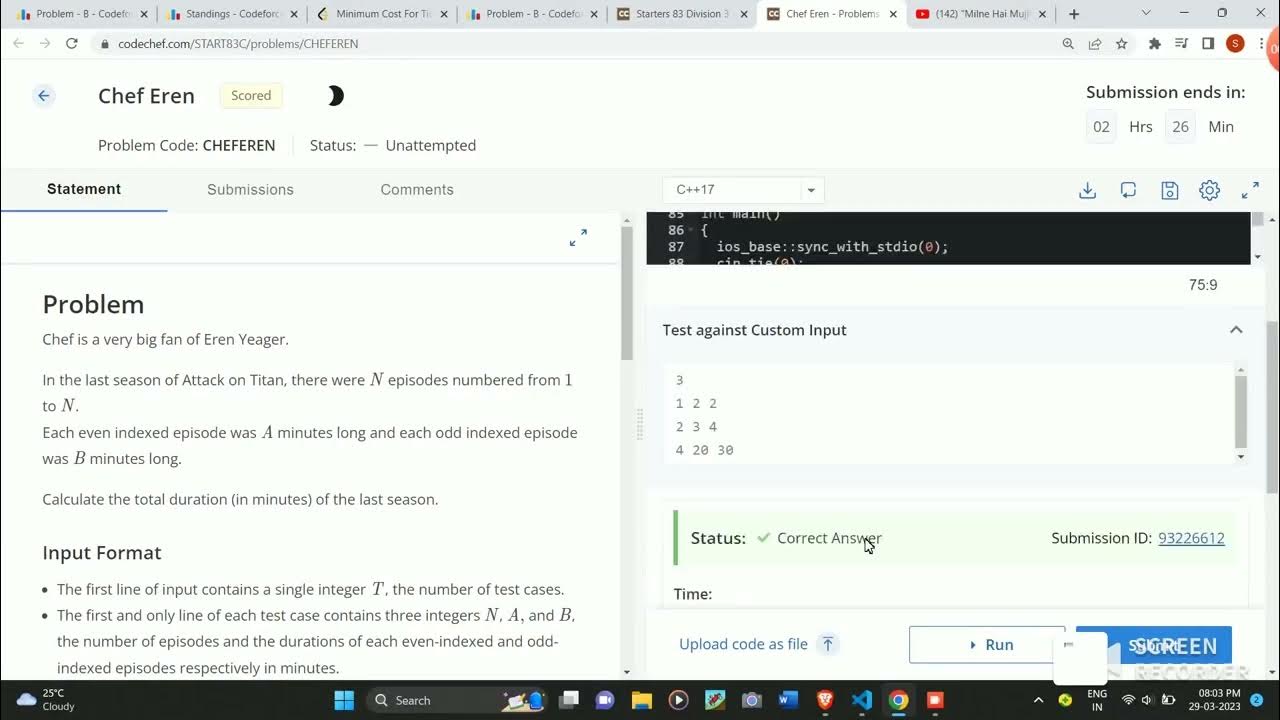Close the Chef Eren browser tab
Viewport: 1280px width, 720px height.
tap(891, 14)
